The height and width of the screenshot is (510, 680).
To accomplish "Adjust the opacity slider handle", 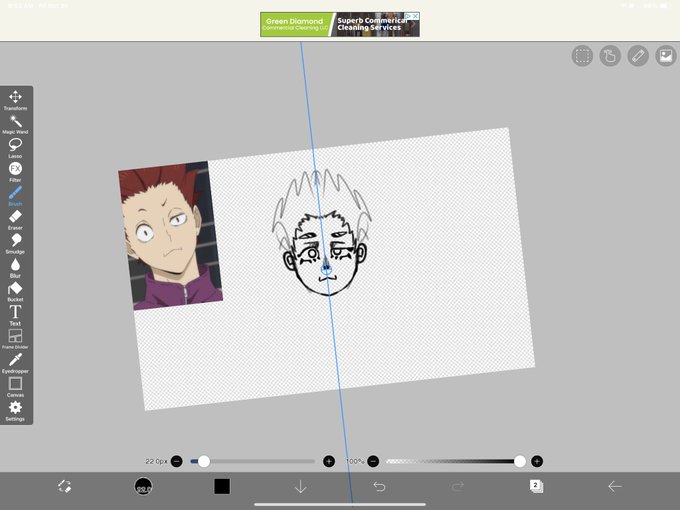I will click(520, 461).
